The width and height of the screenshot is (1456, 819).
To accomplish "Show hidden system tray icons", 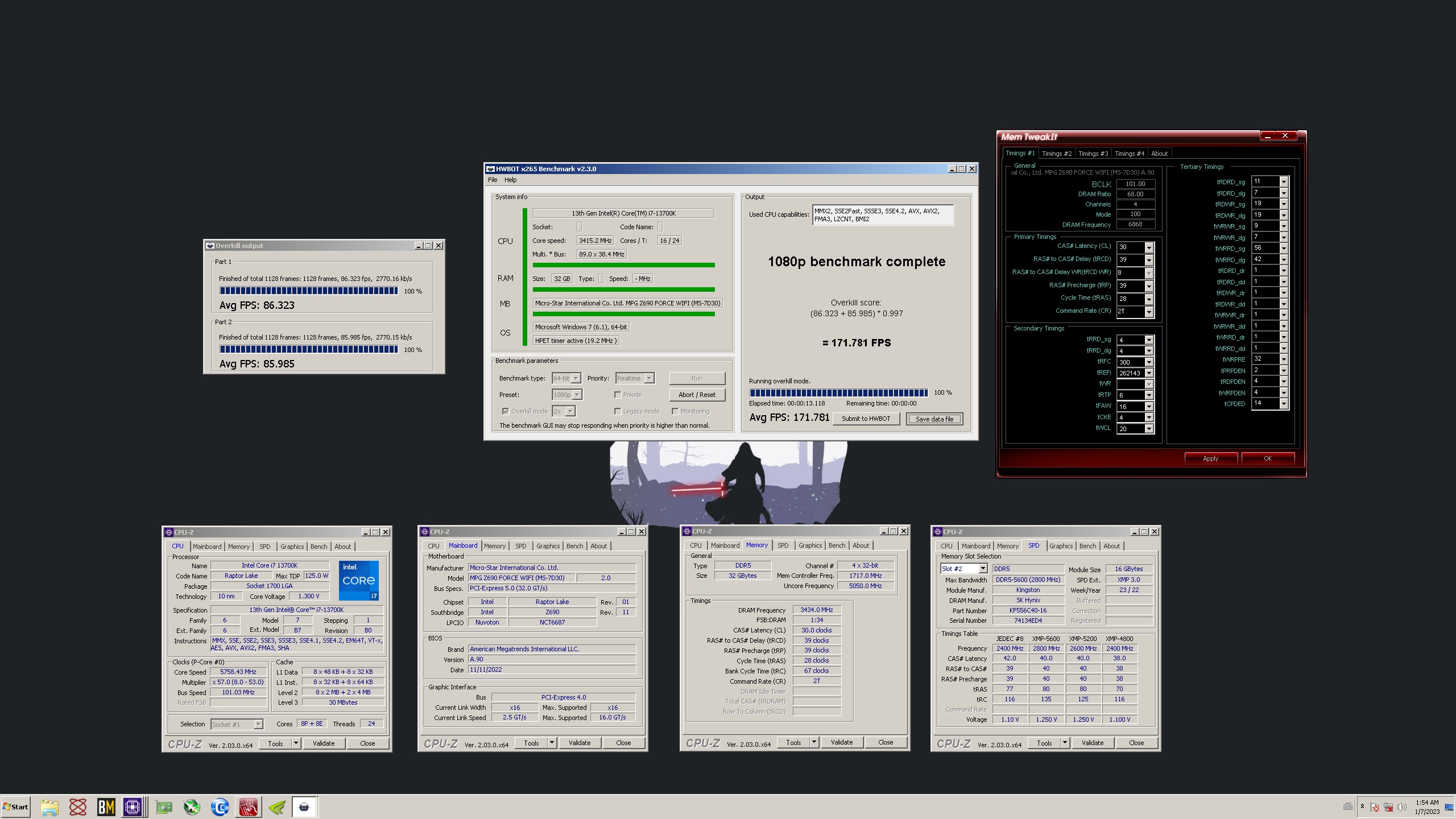I will (1362, 806).
